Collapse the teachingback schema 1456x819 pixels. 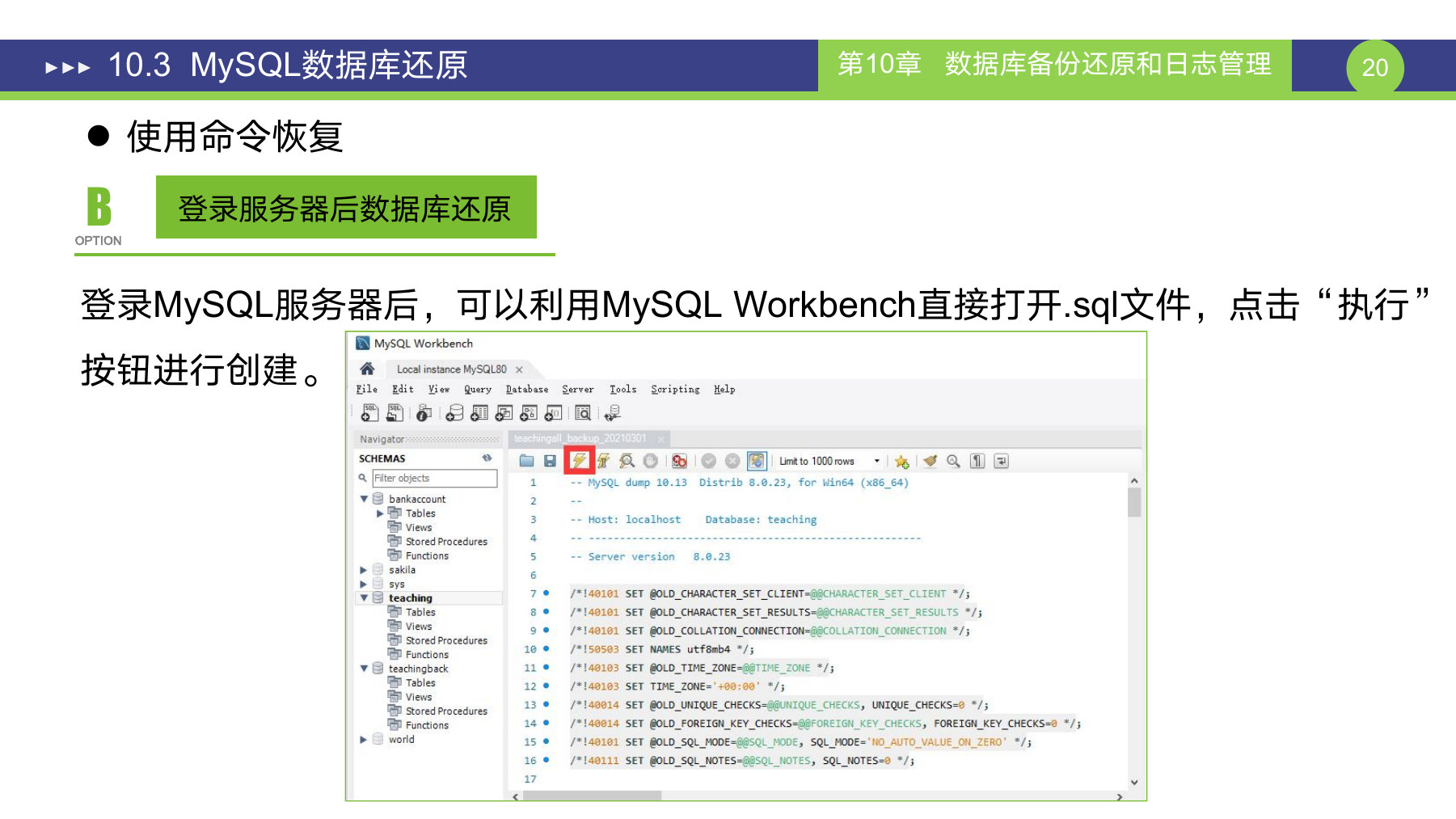(364, 669)
